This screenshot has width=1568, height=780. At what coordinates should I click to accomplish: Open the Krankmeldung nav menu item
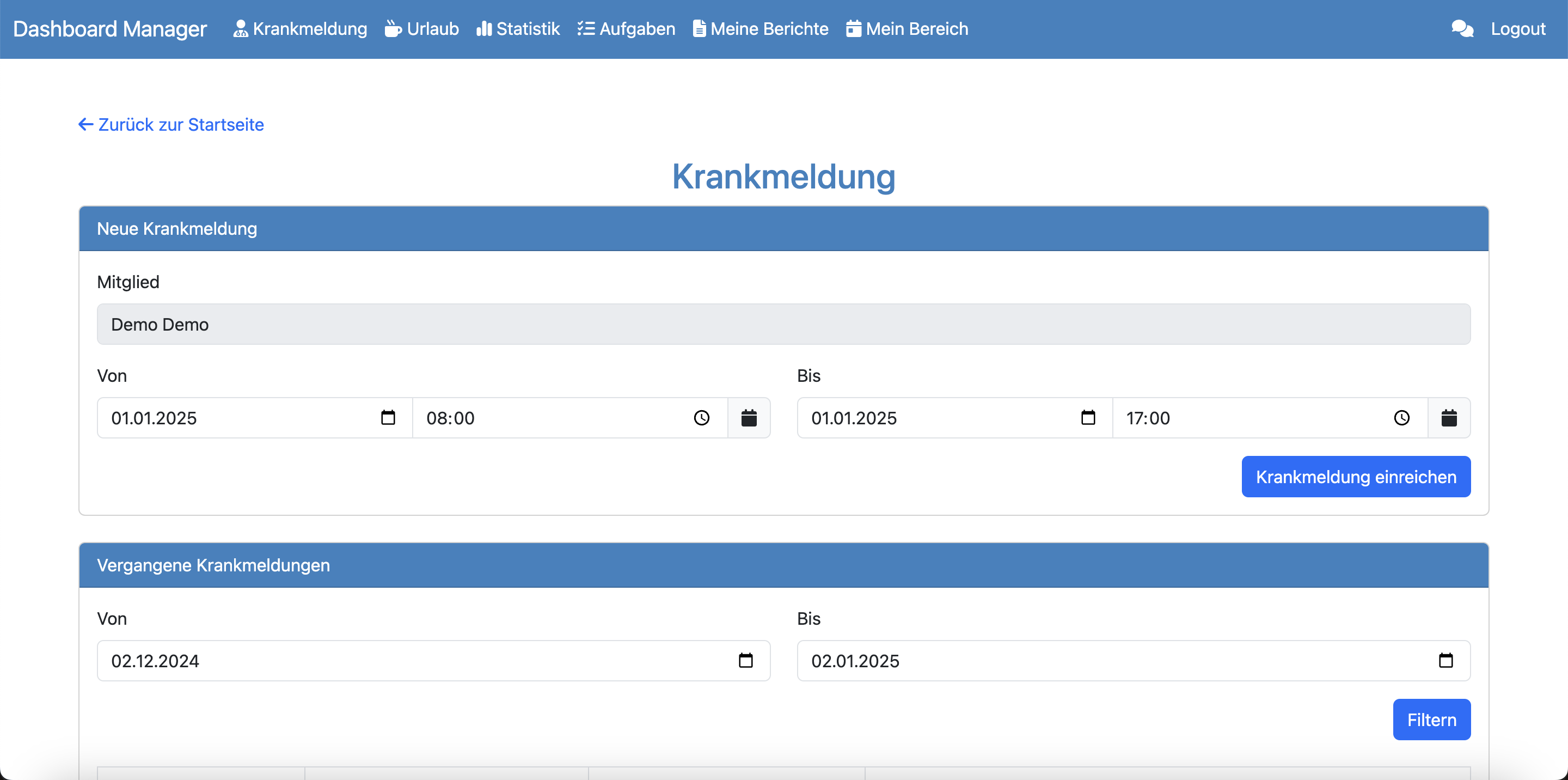click(x=300, y=29)
